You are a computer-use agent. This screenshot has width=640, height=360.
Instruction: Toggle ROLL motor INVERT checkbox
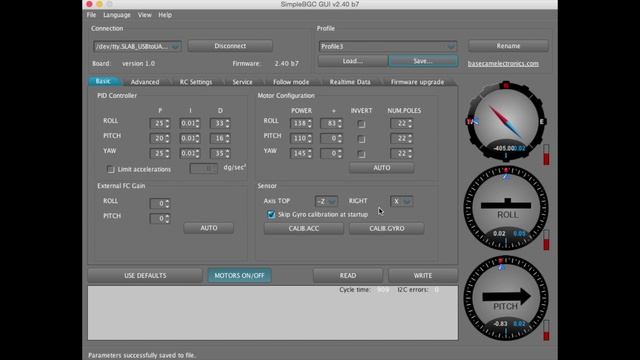click(x=361, y=124)
